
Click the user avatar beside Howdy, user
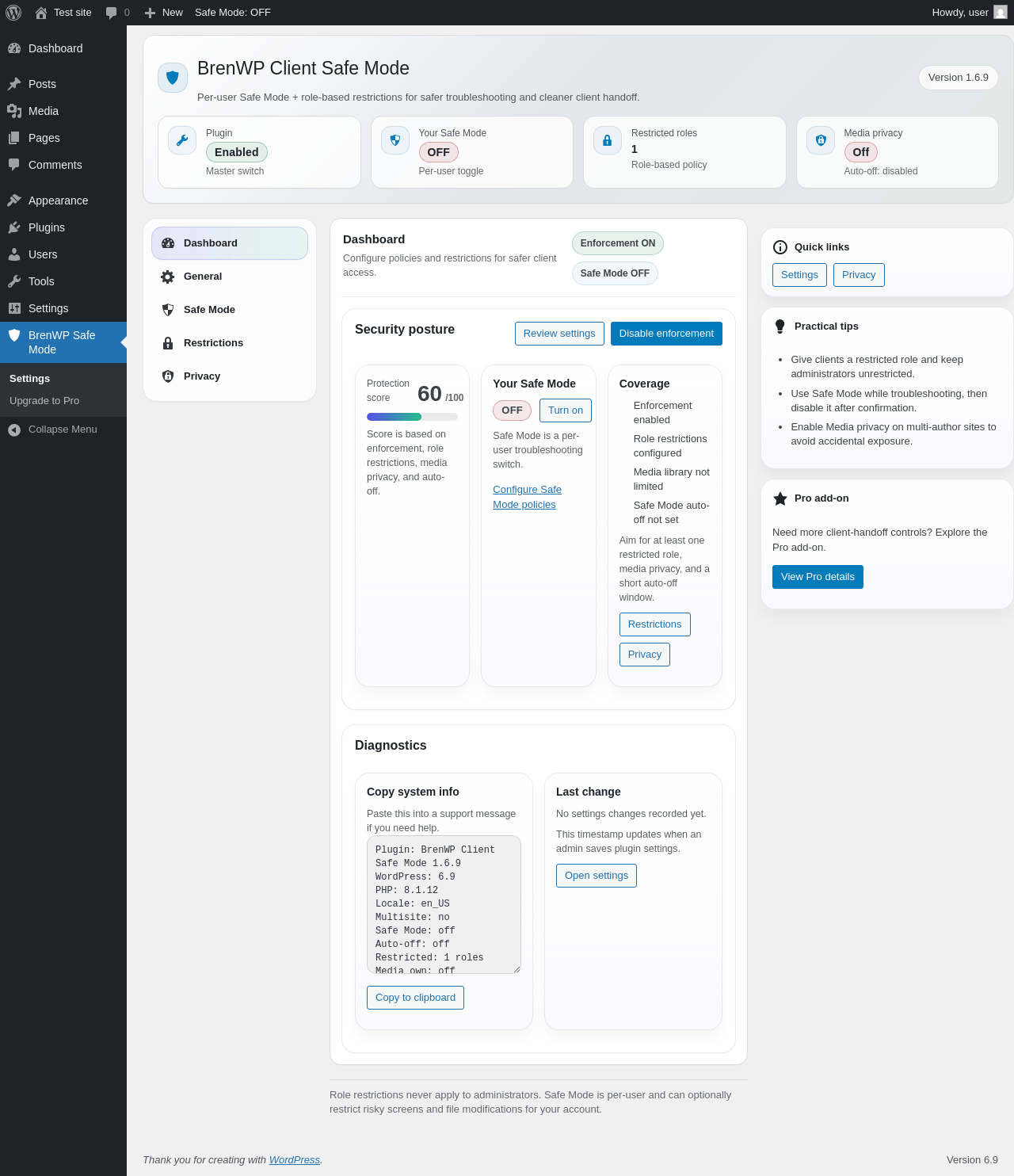pyautogui.click(x=1001, y=13)
